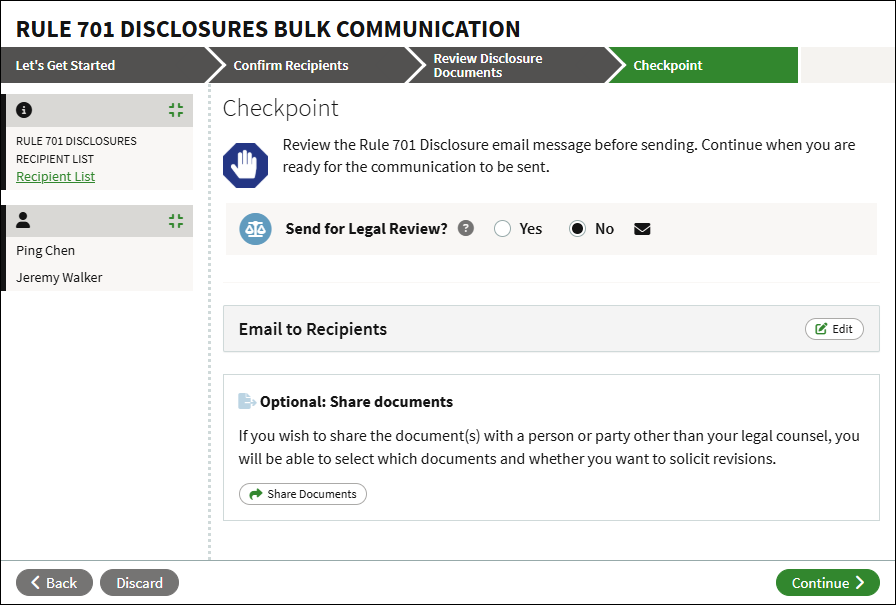Expand the Email to Recipients section
896x605 pixels.
pyautogui.click(x=313, y=329)
